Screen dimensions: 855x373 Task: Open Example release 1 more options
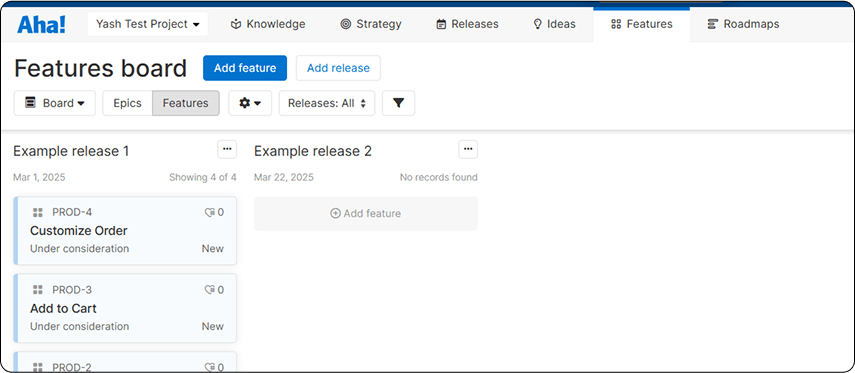pos(227,149)
